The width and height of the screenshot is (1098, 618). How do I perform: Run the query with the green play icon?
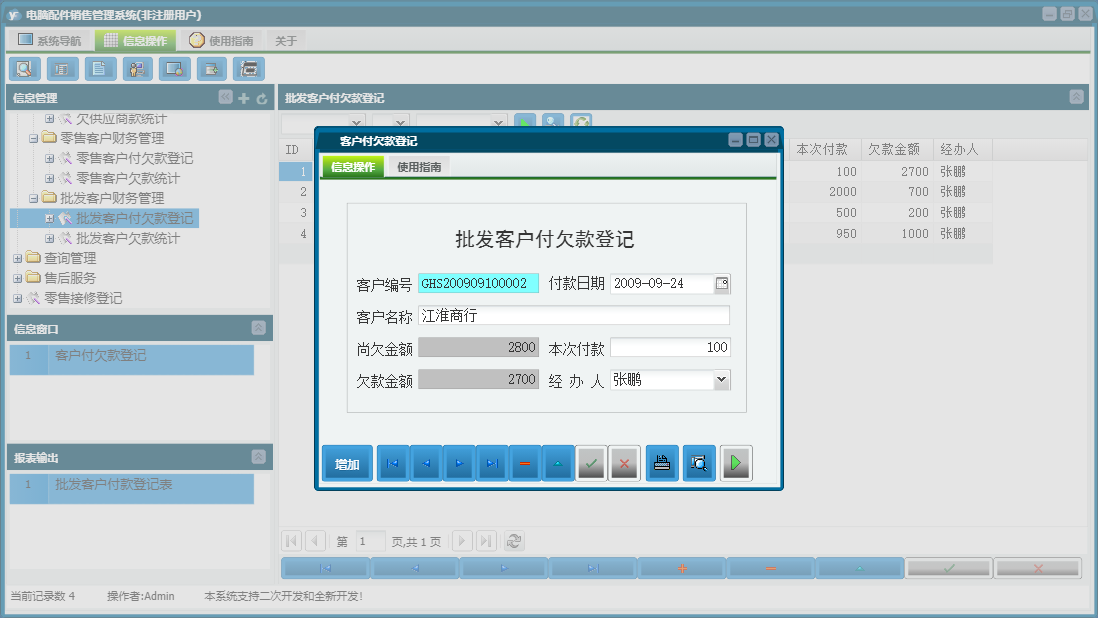pos(736,462)
